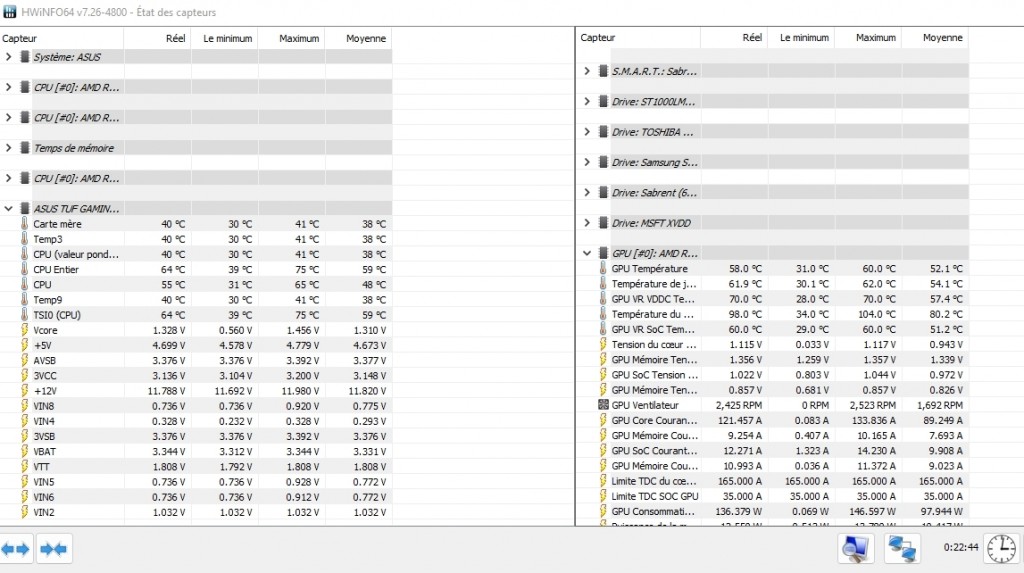Select the AVSB voltage row

pyautogui.click(x=196, y=361)
